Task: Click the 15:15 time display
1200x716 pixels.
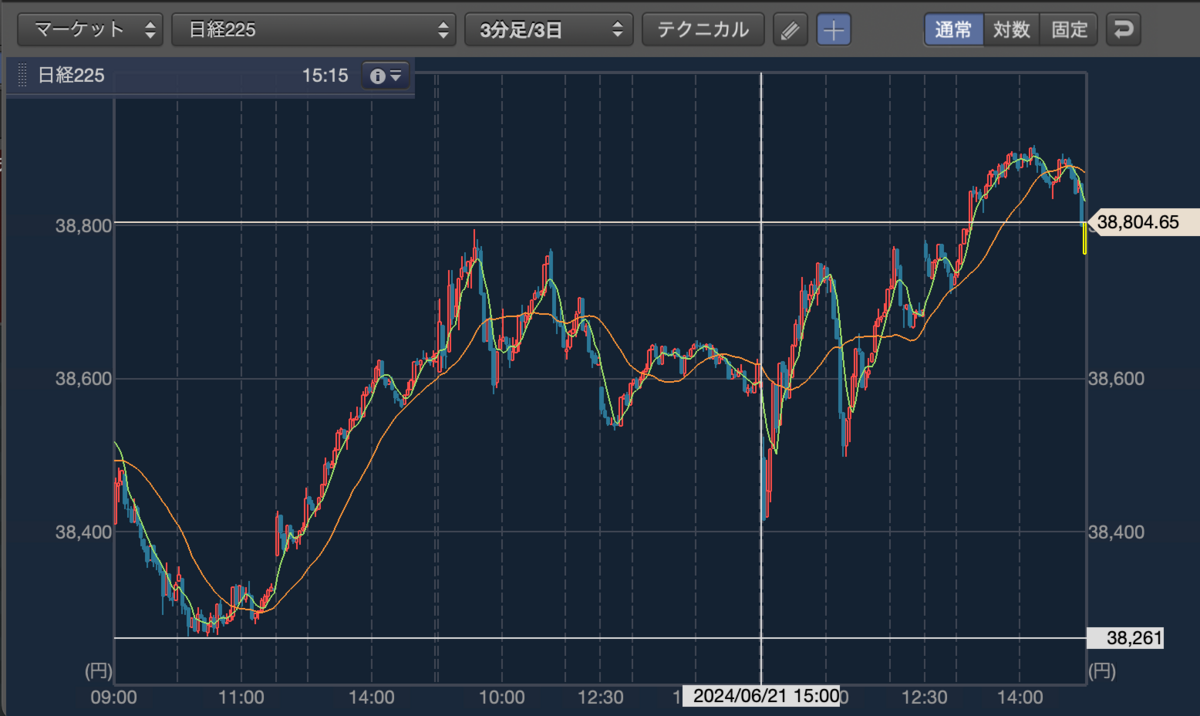Action: click(x=325, y=75)
